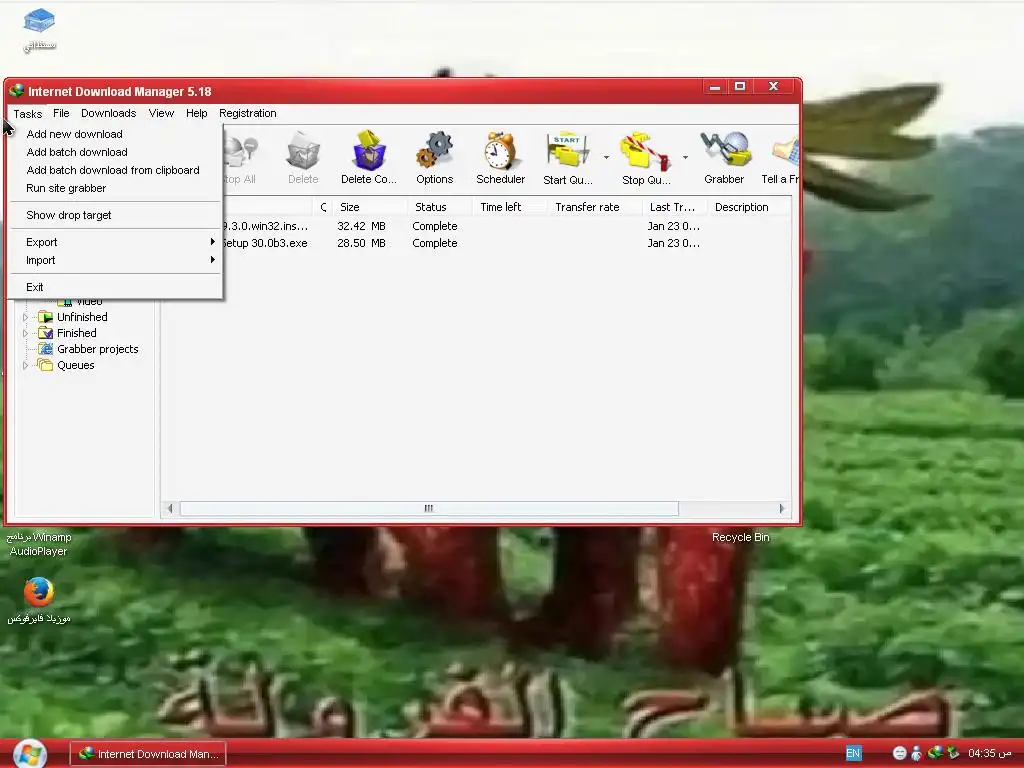
Task: Sort by the Status column header
Action: 440,207
